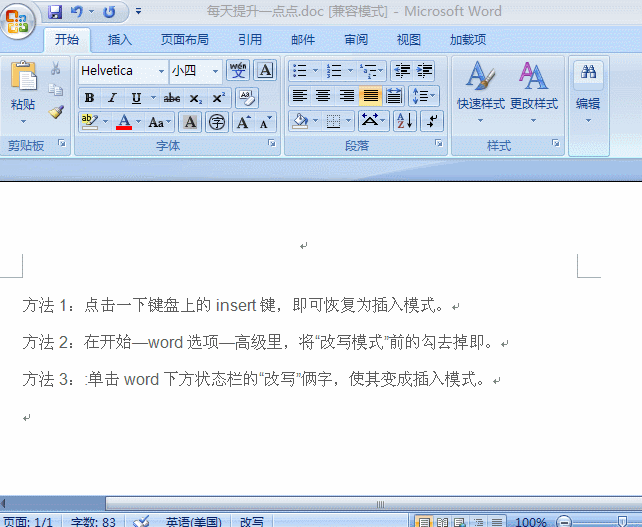The height and width of the screenshot is (527, 642).
Task: Apply distributed alignment
Action: tap(394, 96)
